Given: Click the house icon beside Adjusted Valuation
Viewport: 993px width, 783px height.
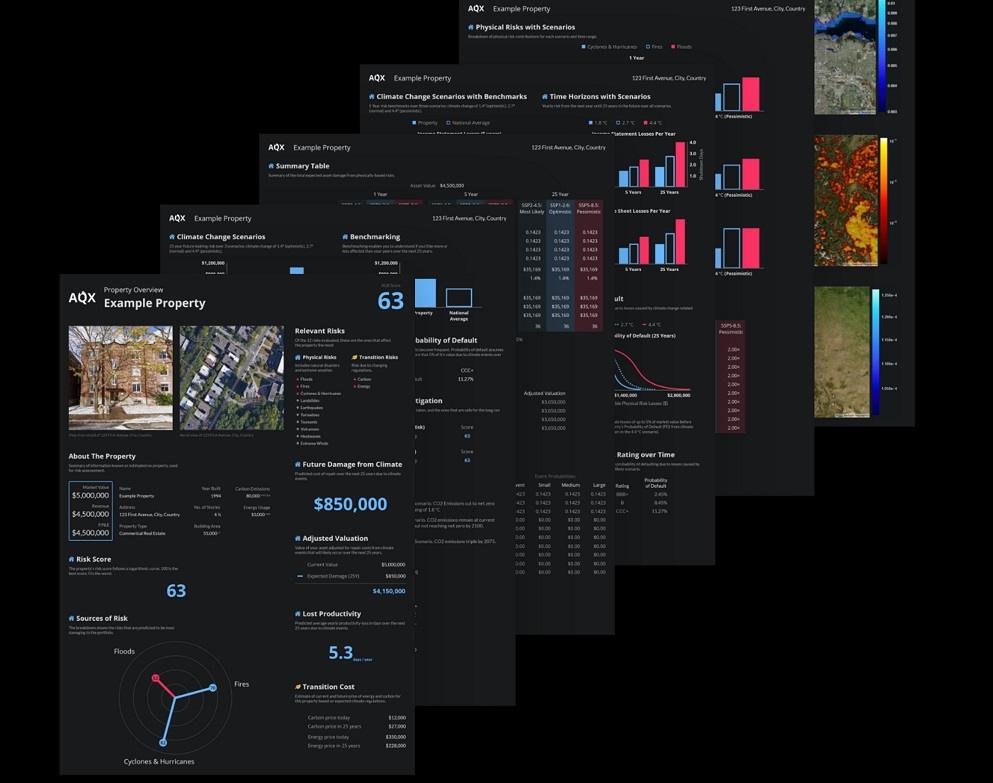Looking at the screenshot, I should pyautogui.click(x=298, y=538).
